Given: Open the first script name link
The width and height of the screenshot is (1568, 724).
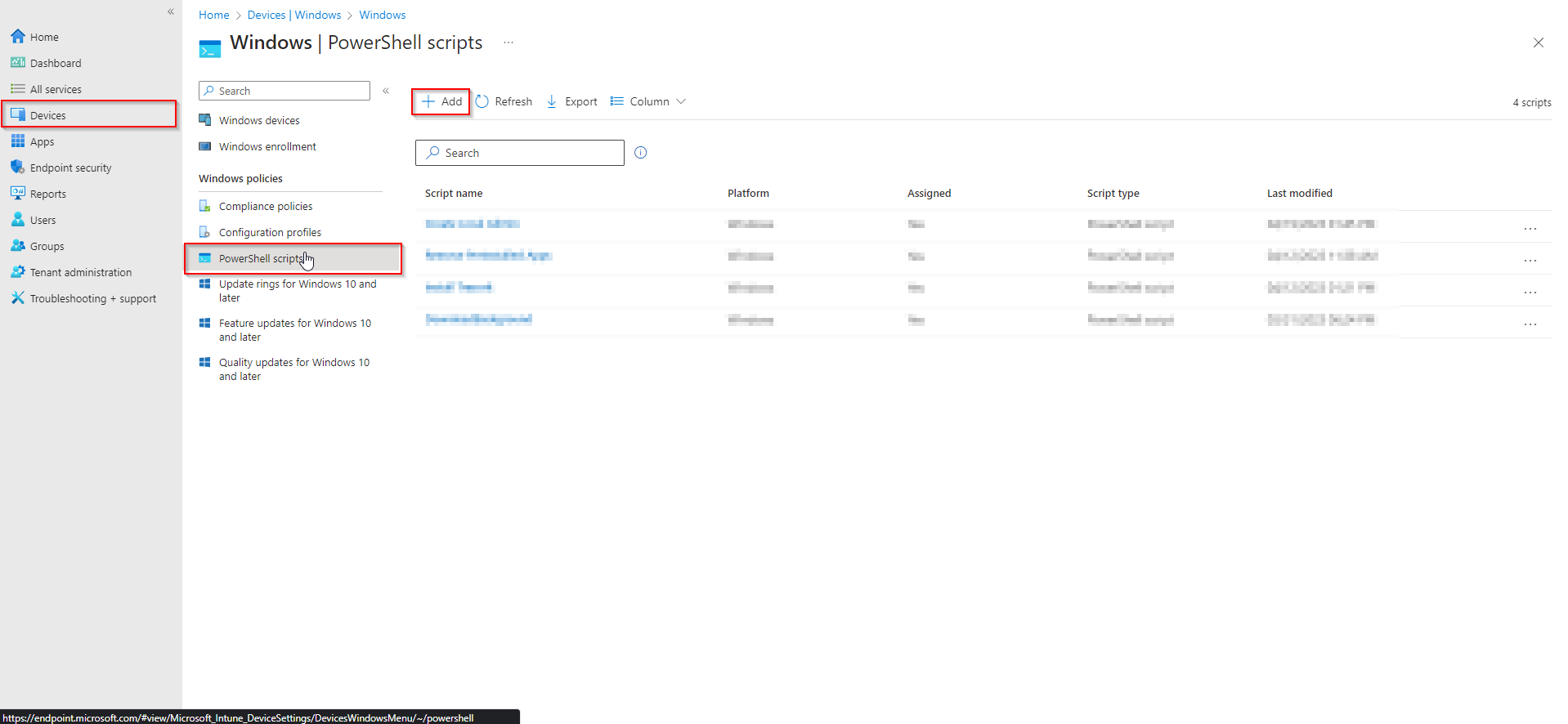Looking at the screenshot, I should click(x=473, y=224).
